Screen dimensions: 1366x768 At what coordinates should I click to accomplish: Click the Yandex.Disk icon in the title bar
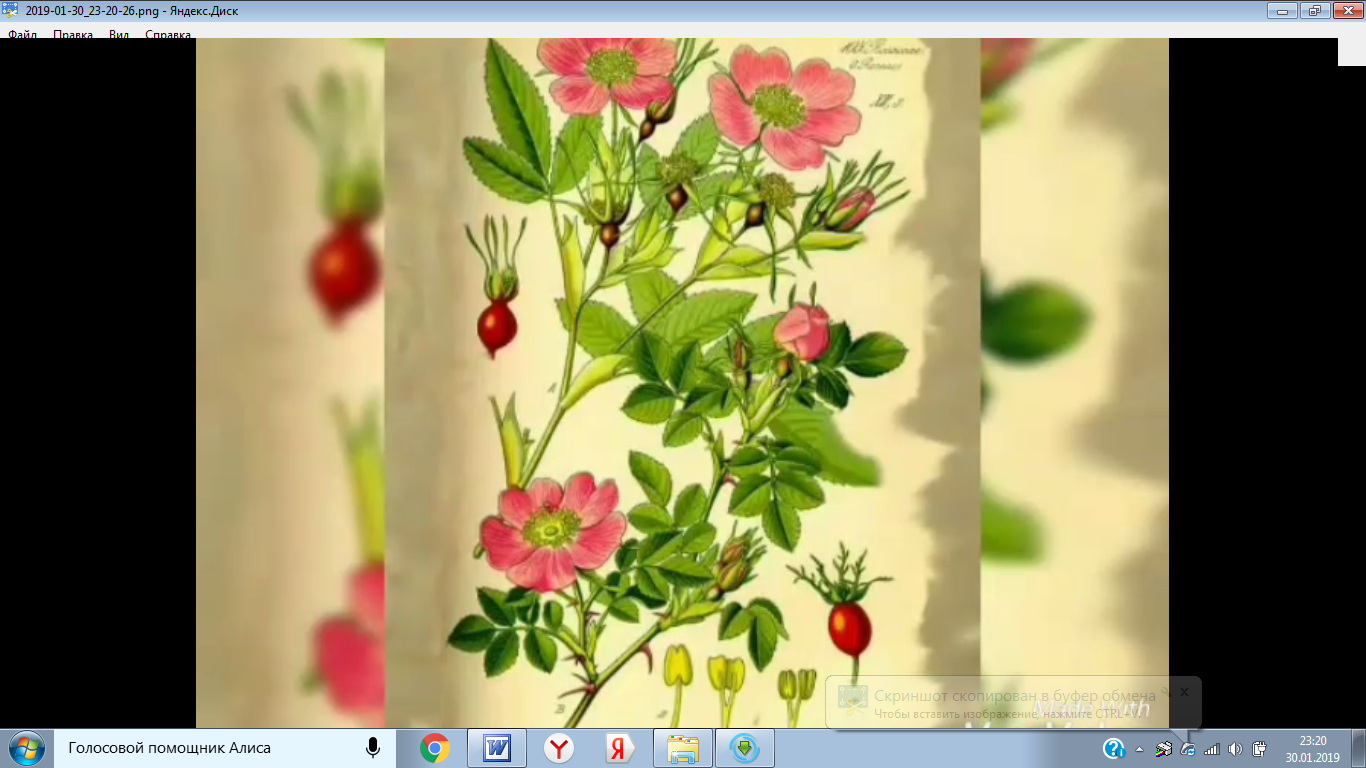(10, 10)
